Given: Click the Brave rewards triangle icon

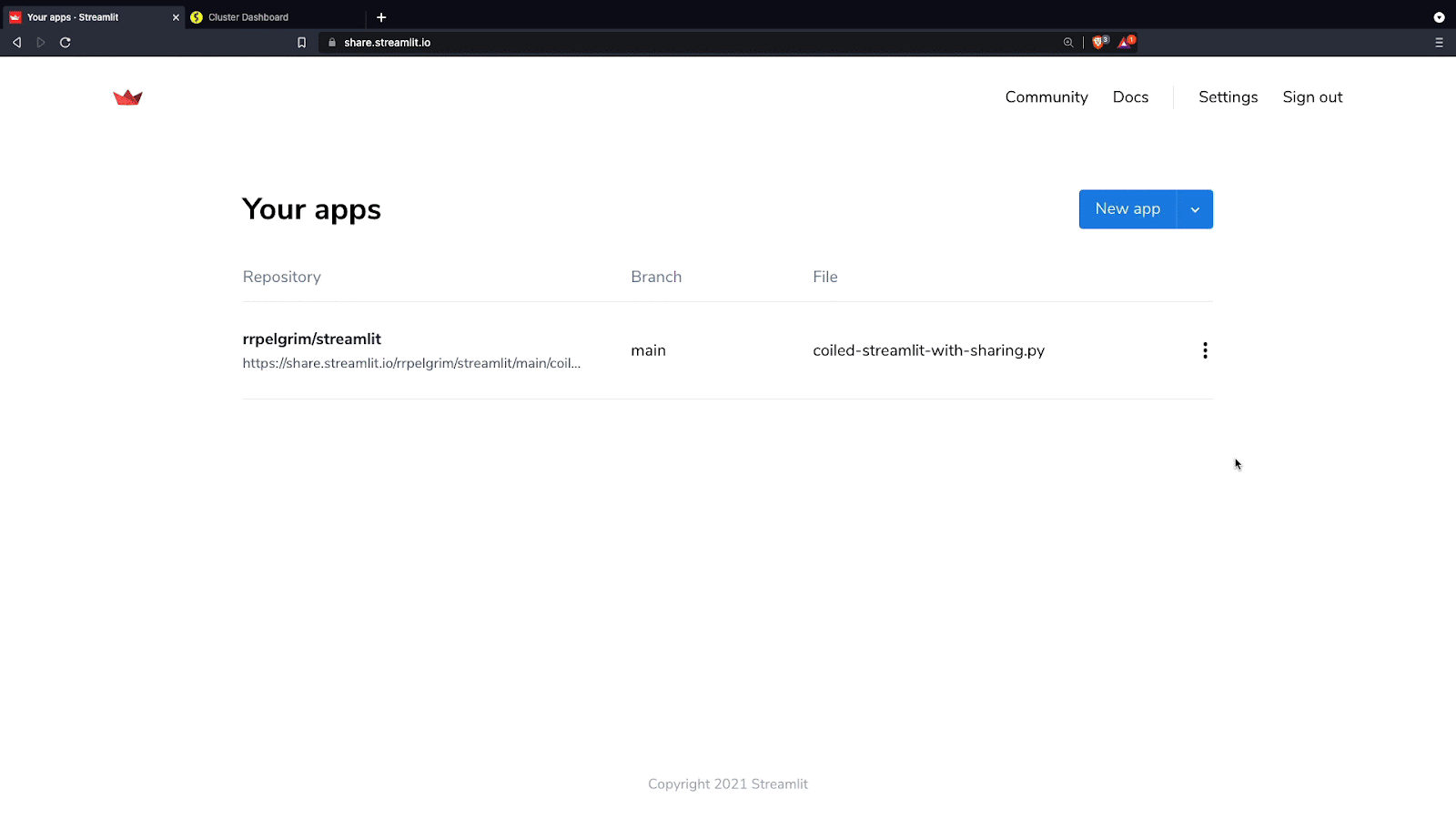Looking at the screenshot, I should (x=1125, y=42).
